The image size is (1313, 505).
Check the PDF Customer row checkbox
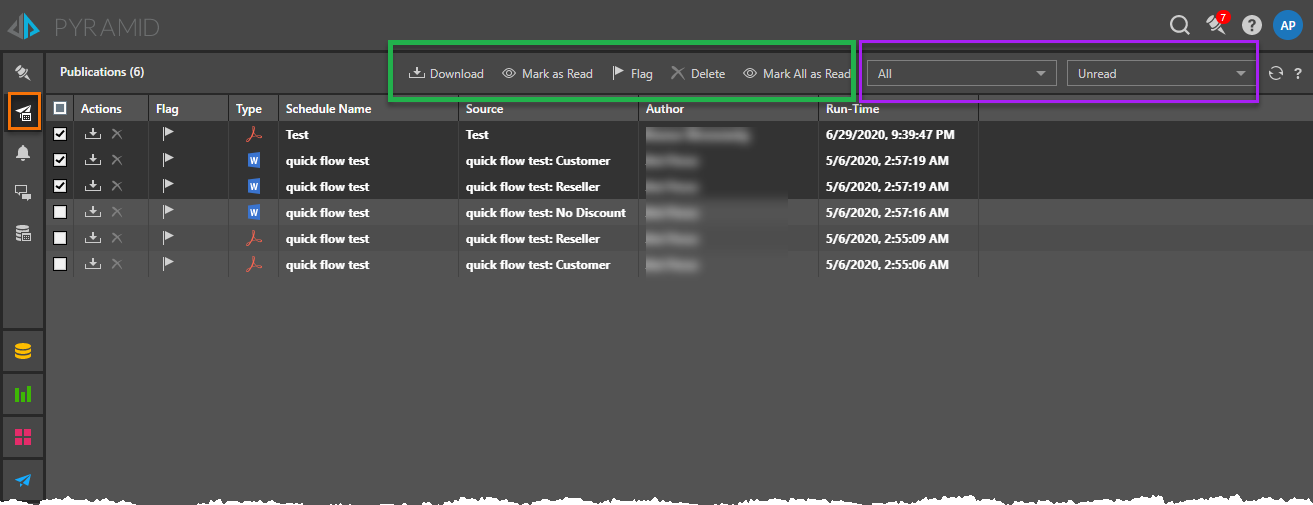tap(60, 264)
